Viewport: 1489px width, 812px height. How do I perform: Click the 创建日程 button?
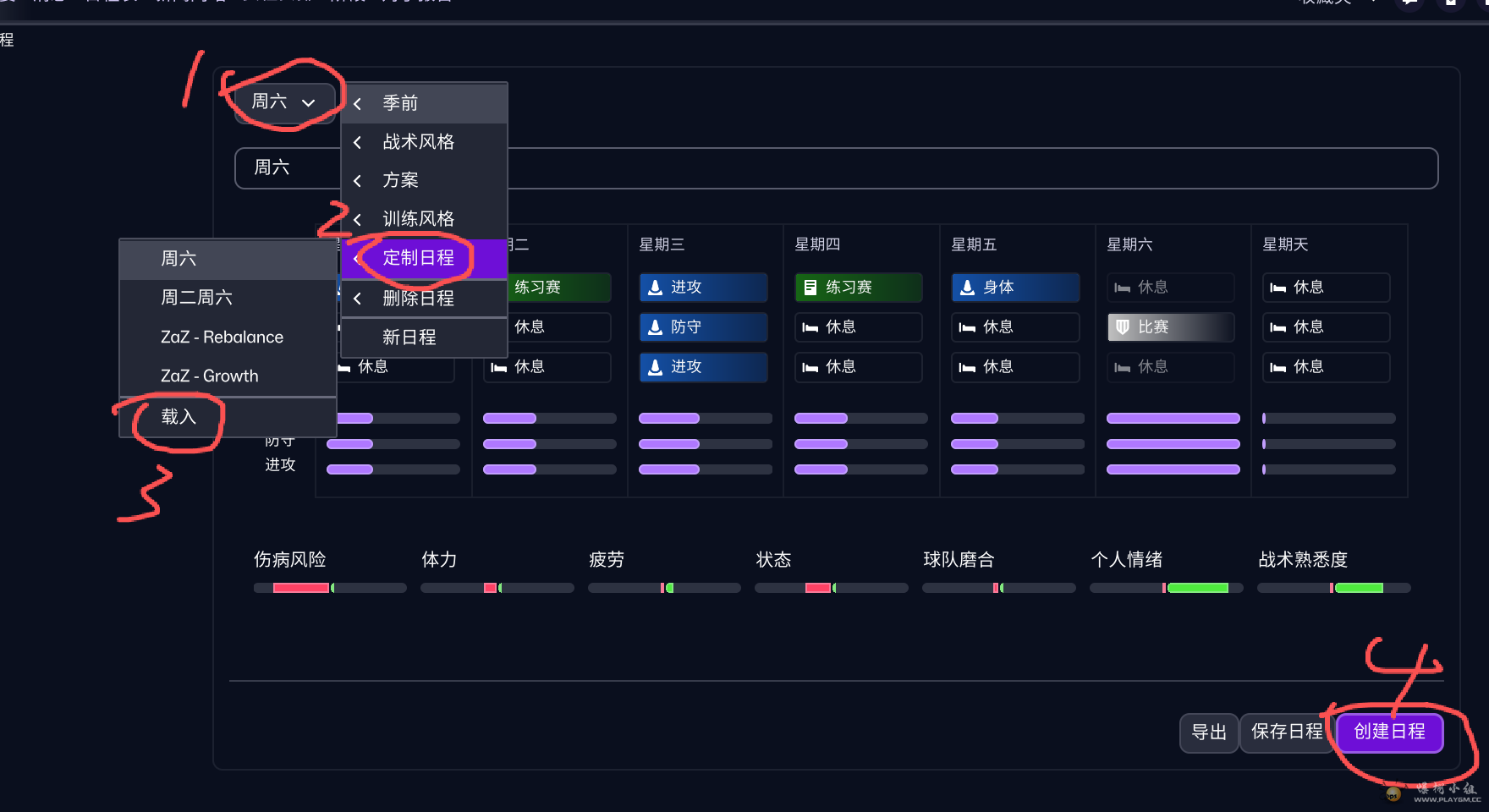click(1389, 732)
